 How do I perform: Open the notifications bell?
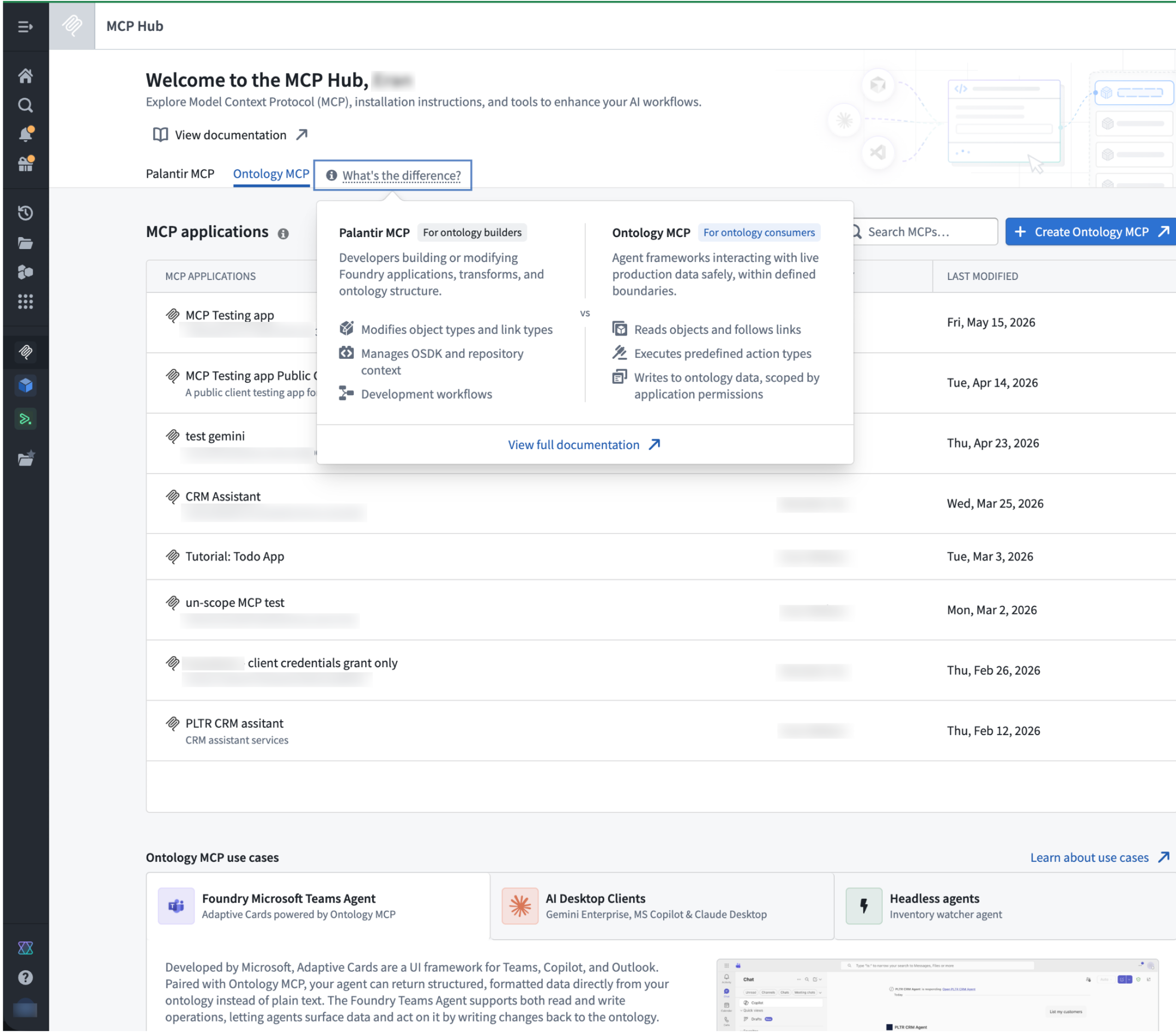coord(25,134)
